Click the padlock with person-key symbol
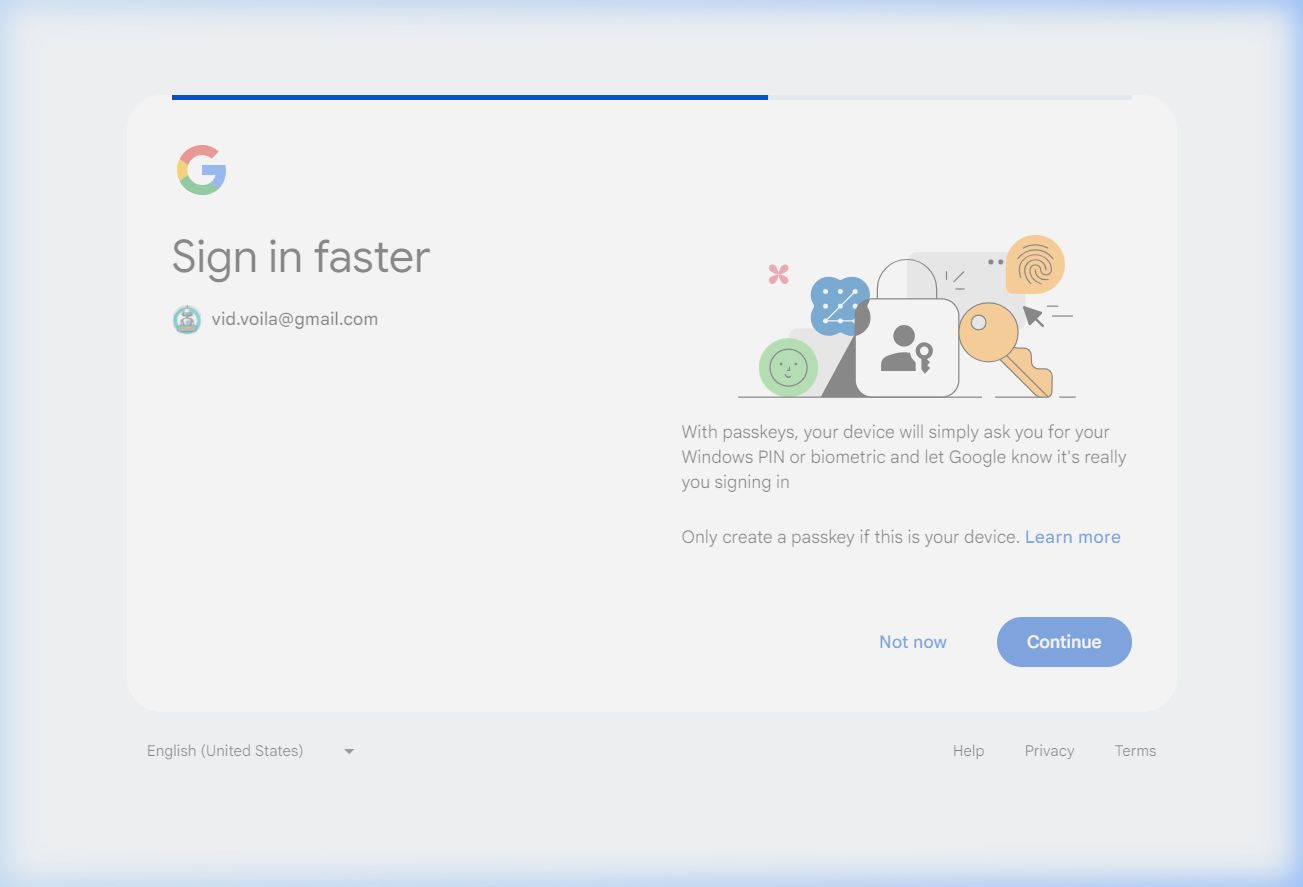This screenshot has height=887, width=1303. point(907,346)
